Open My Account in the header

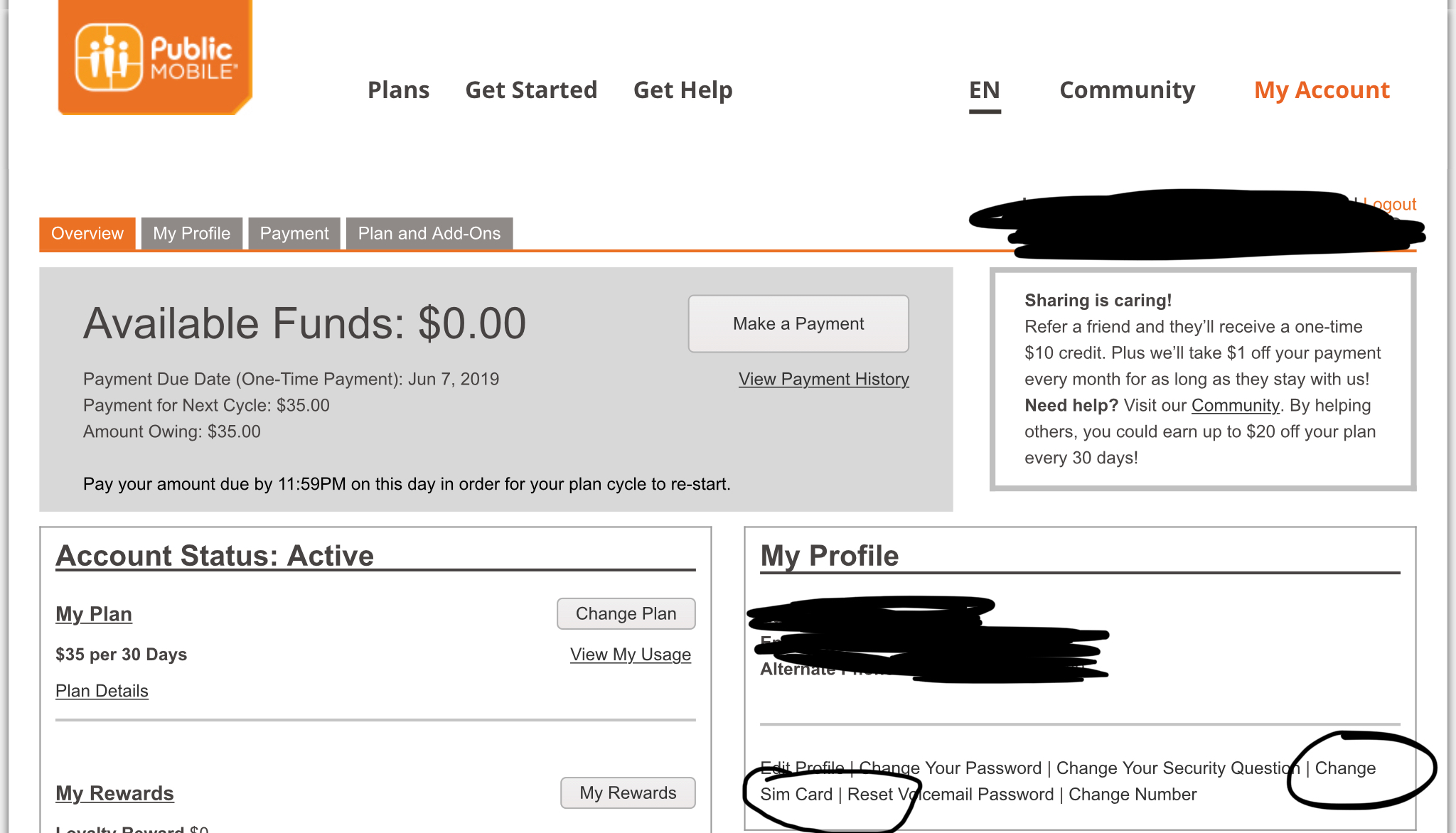[x=1322, y=90]
